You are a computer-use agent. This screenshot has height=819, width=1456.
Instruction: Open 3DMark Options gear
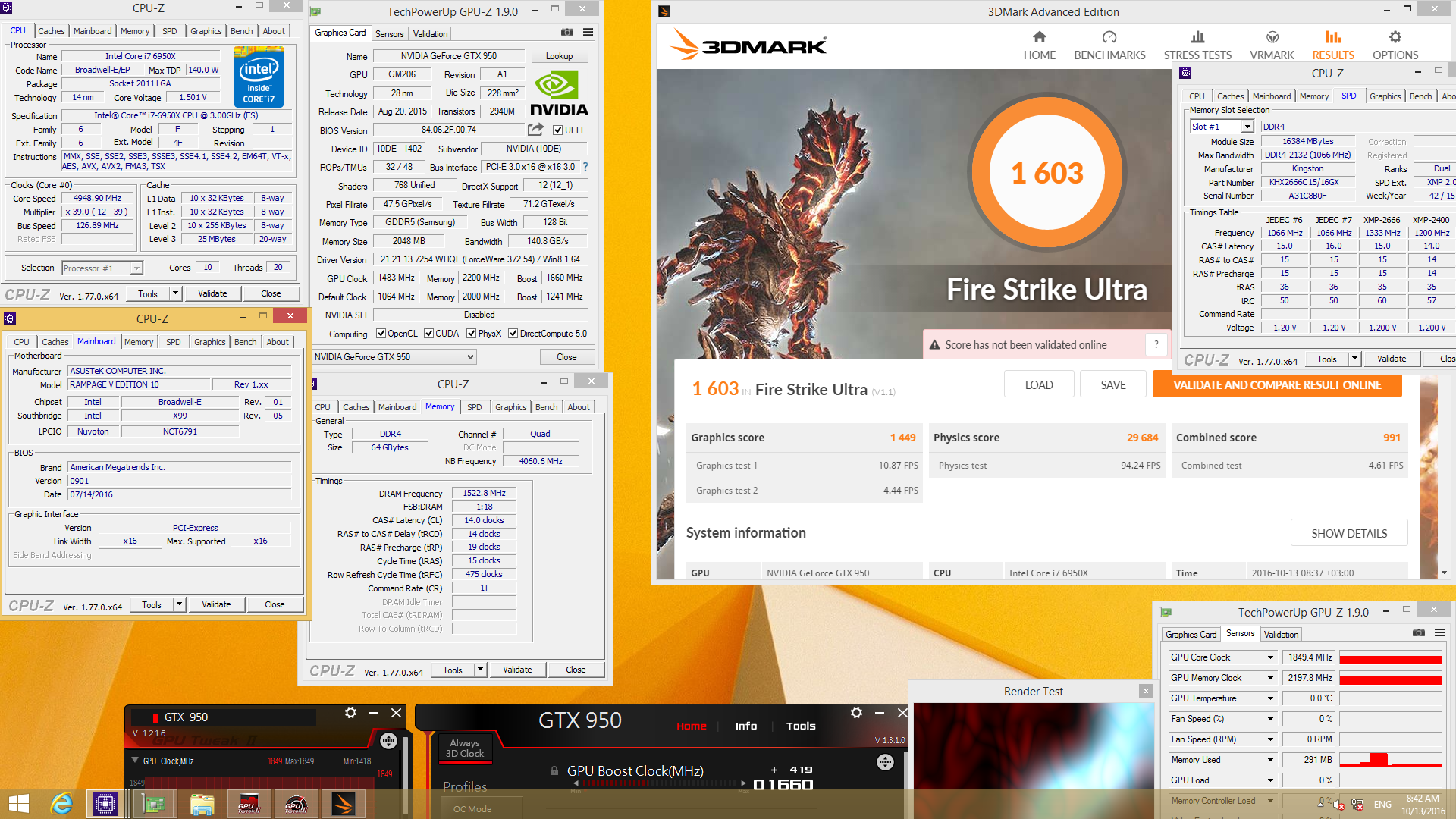coord(1395,37)
